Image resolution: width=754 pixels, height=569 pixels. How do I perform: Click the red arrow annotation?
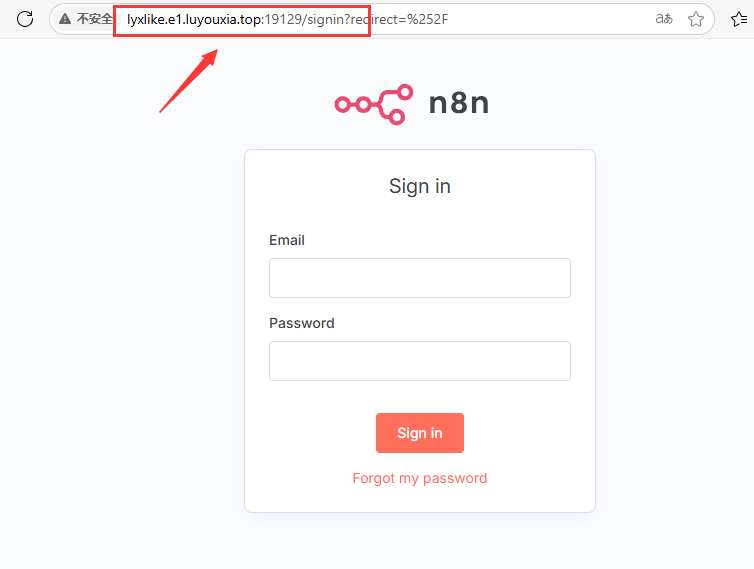pos(189,81)
